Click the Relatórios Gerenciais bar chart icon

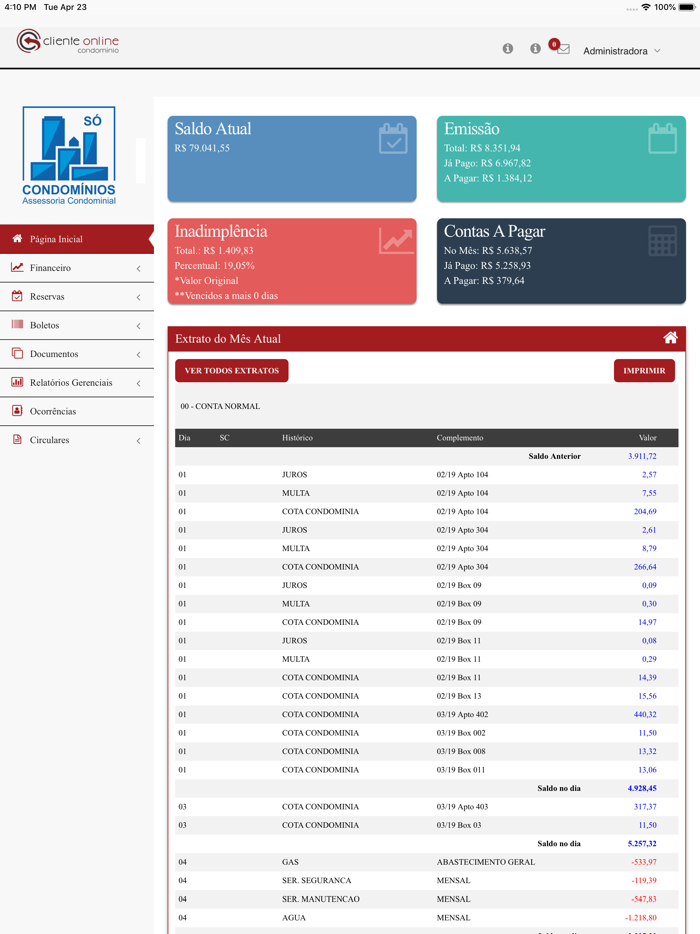click(x=17, y=382)
